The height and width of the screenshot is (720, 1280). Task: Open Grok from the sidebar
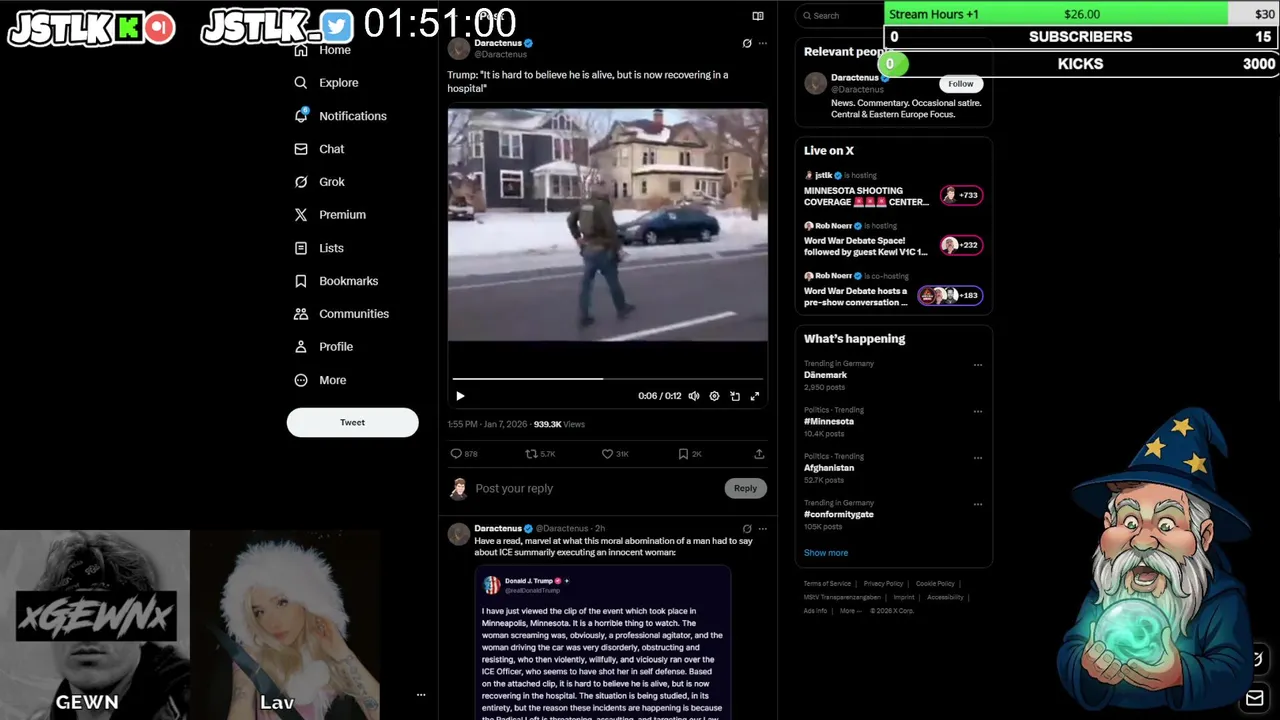pyautogui.click(x=319, y=182)
